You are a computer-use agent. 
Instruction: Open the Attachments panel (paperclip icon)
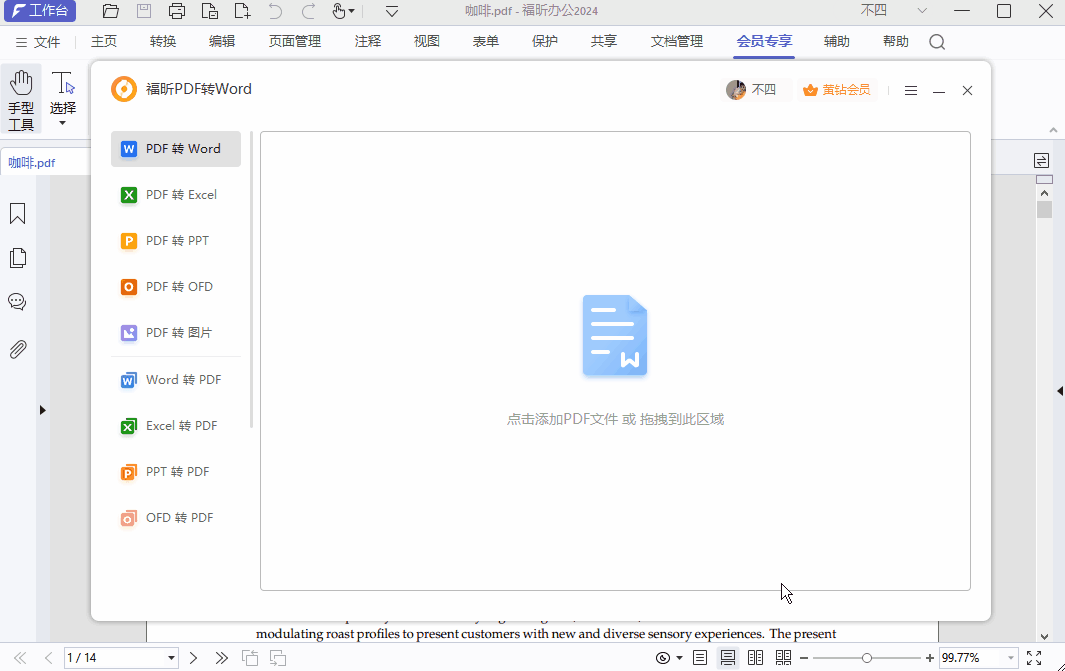pos(17,348)
